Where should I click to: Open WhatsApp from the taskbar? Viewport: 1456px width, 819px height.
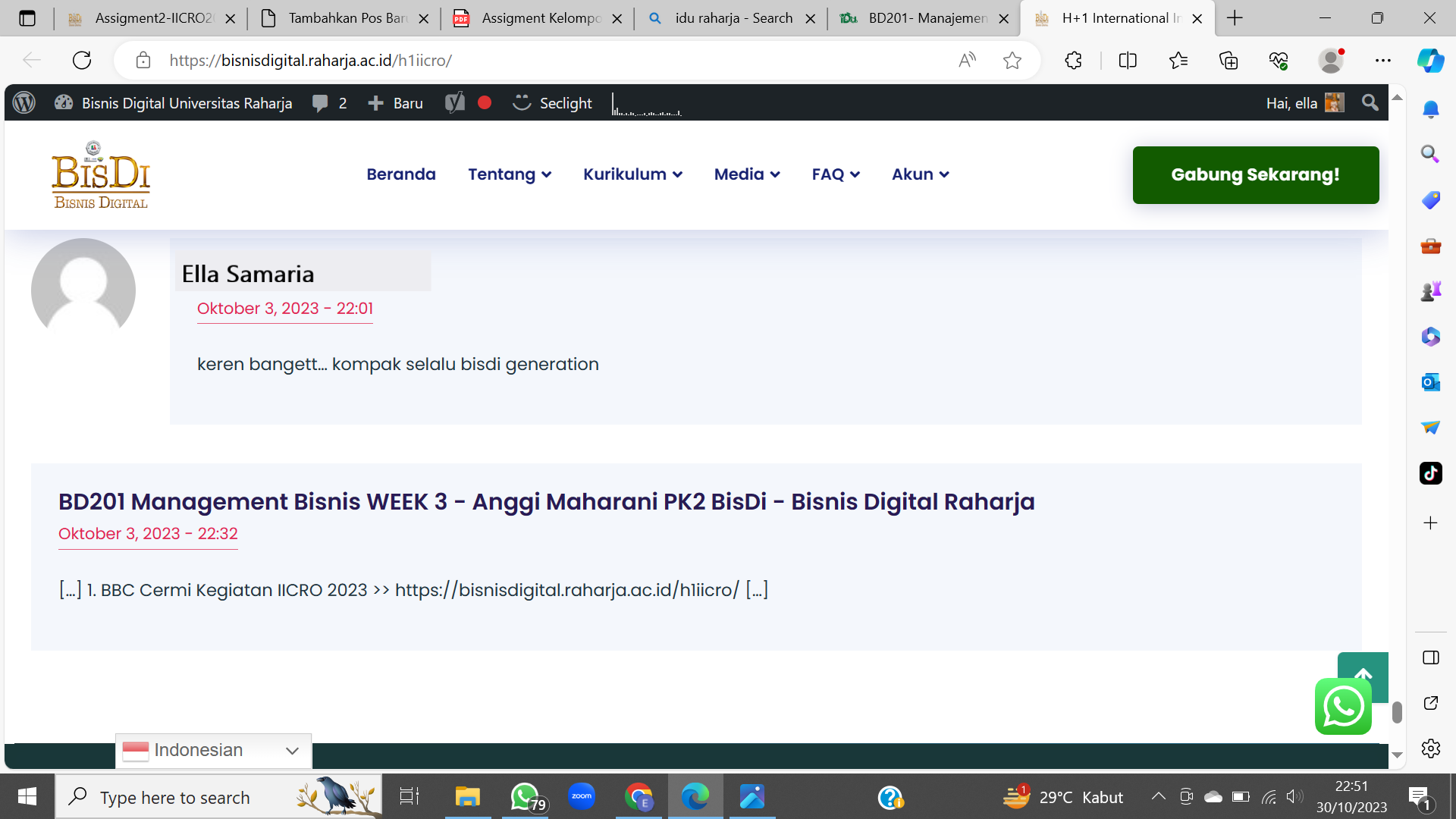pos(525,797)
